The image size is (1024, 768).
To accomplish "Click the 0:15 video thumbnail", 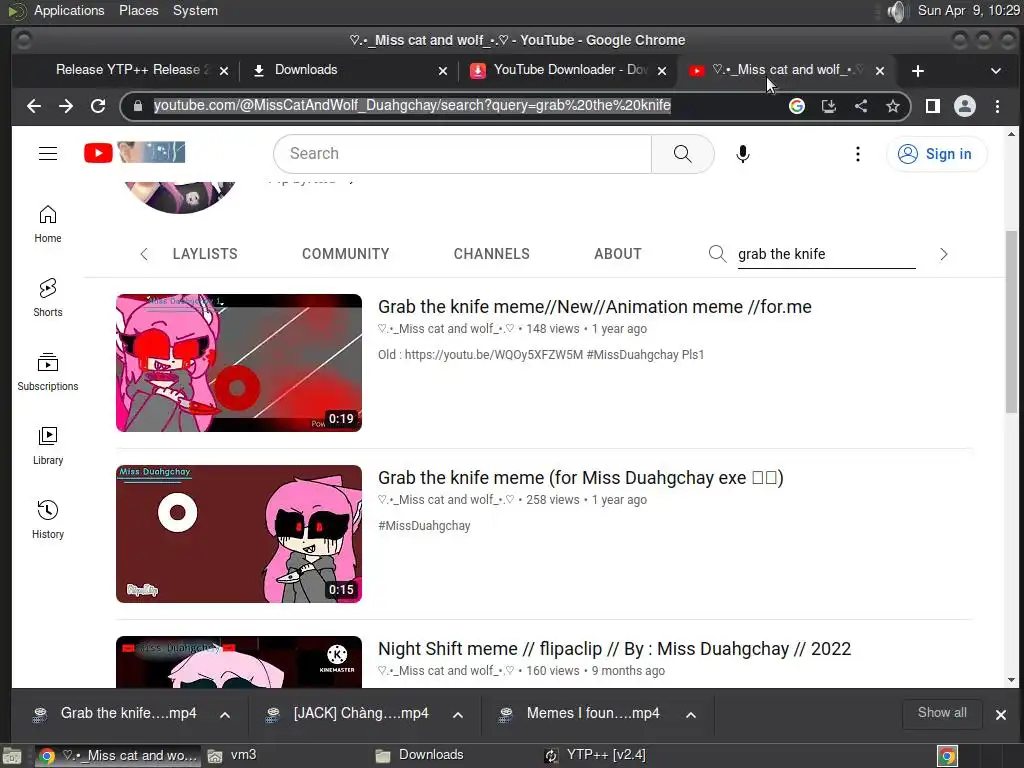I will point(239,534).
